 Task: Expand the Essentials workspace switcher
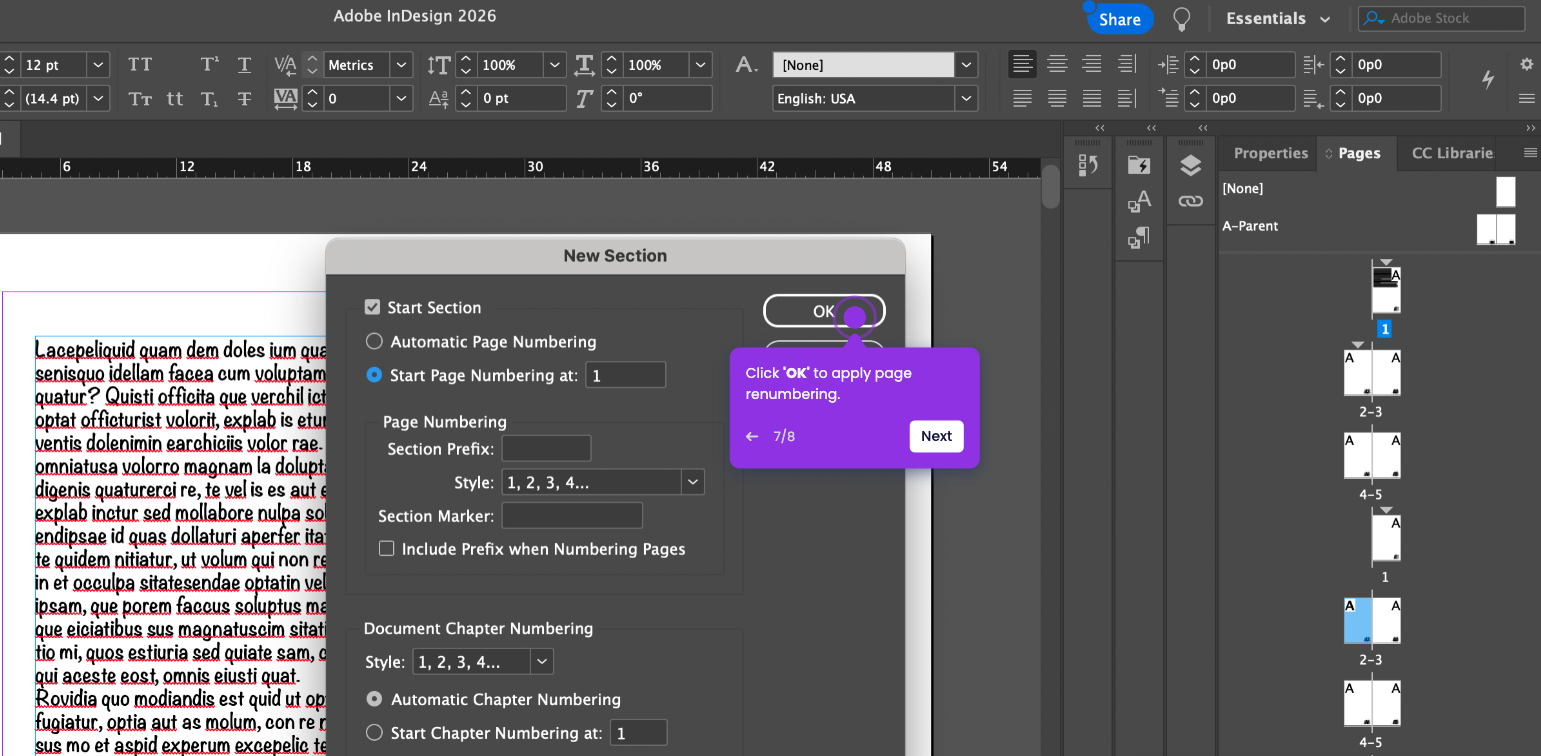pyautogui.click(x=1278, y=19)
